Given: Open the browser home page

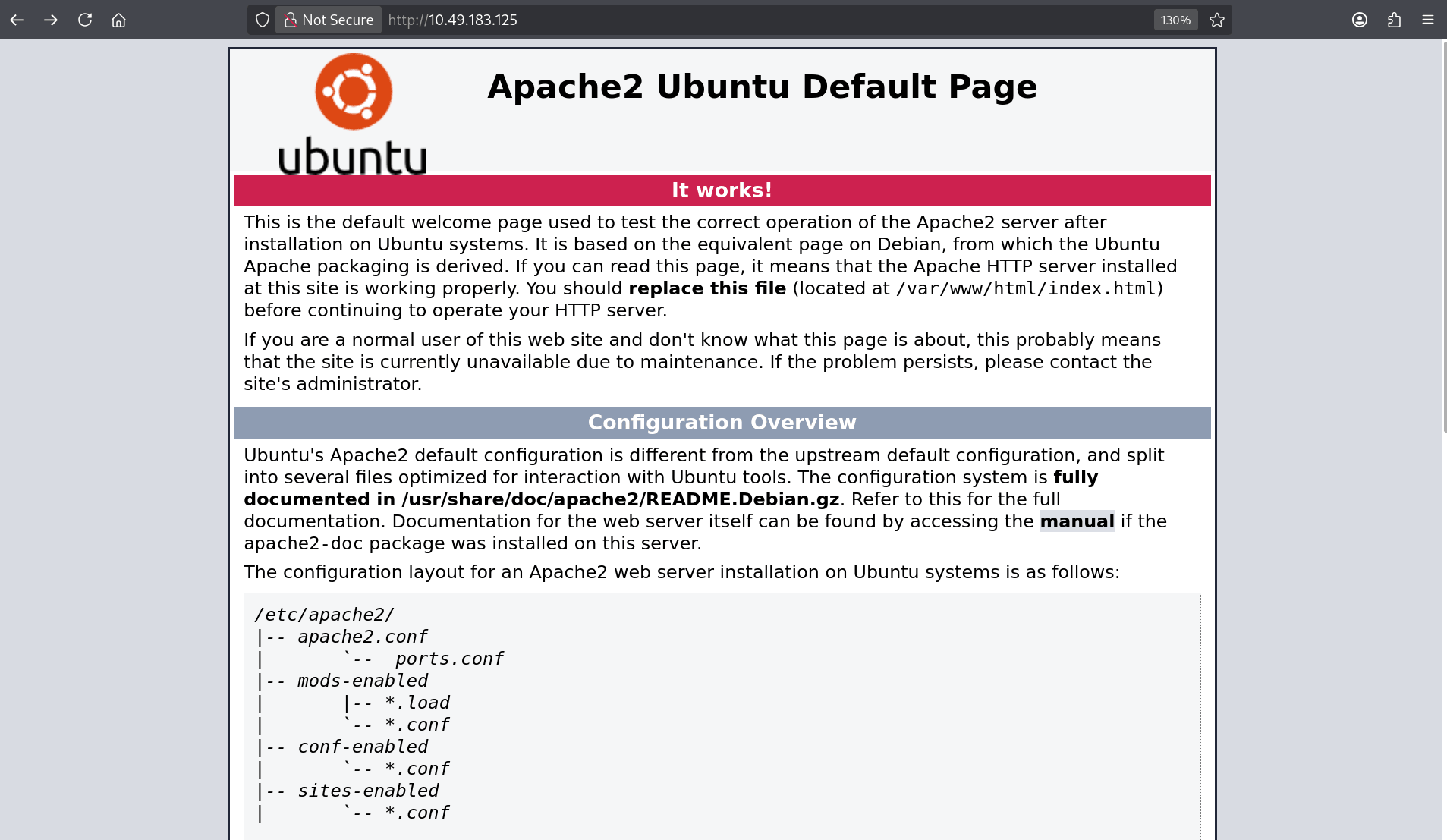Looking at the screenshot, I should (x=118, y=20).
